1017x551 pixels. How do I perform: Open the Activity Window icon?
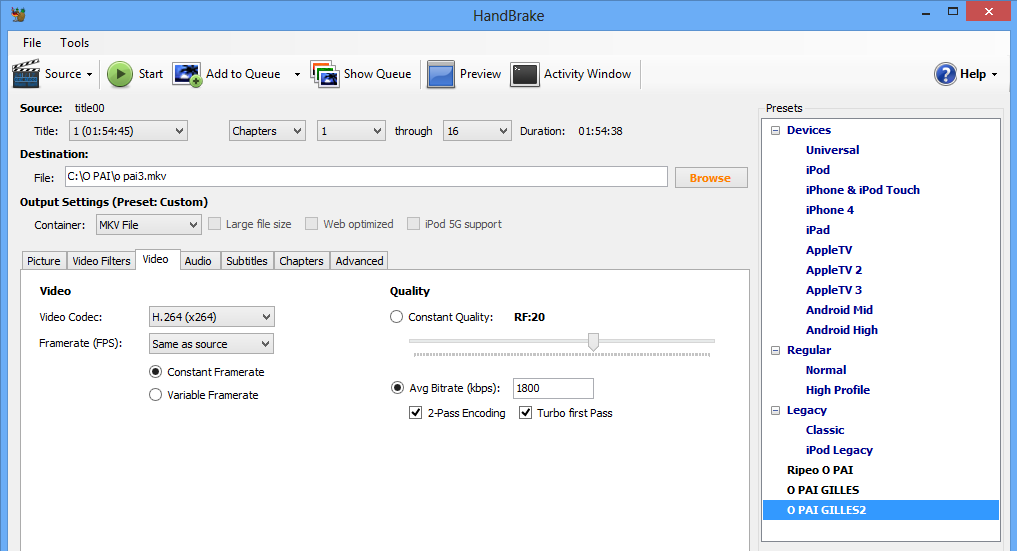pyautogui.click(x=525, y=74)
